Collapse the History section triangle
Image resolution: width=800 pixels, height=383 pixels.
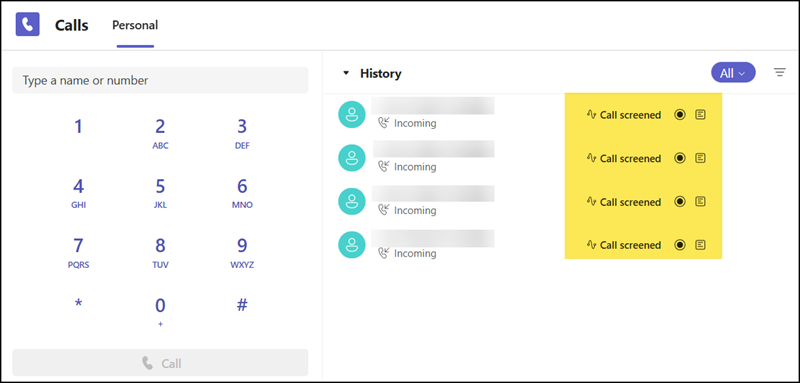(346, 73)
